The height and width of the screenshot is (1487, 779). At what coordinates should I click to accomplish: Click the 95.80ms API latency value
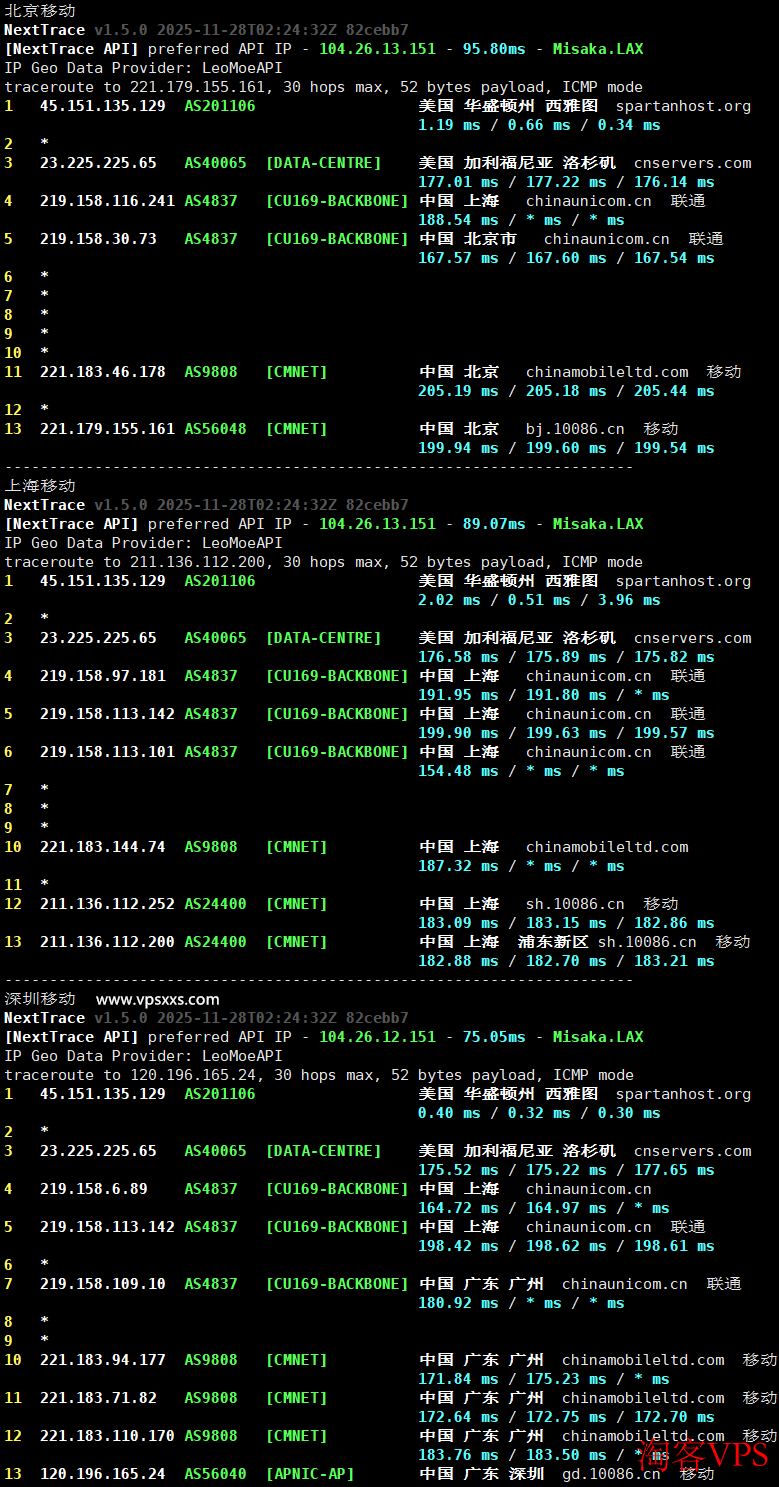493,49
